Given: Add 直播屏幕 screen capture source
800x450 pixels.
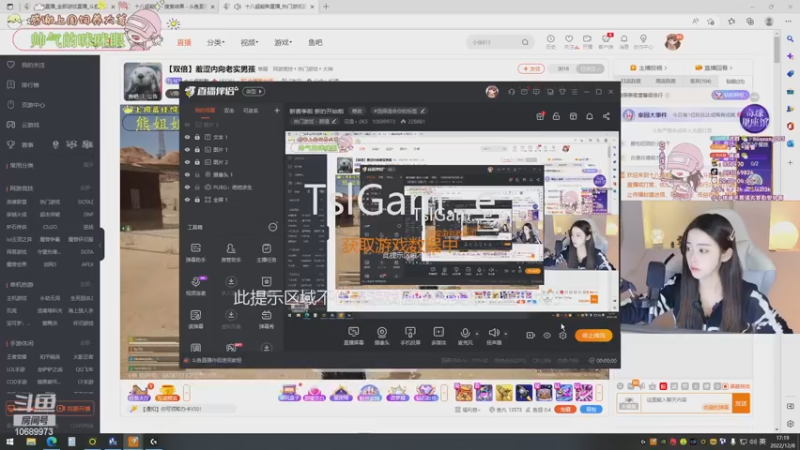Looking at the screenshot, I should [x=353, y=336].
